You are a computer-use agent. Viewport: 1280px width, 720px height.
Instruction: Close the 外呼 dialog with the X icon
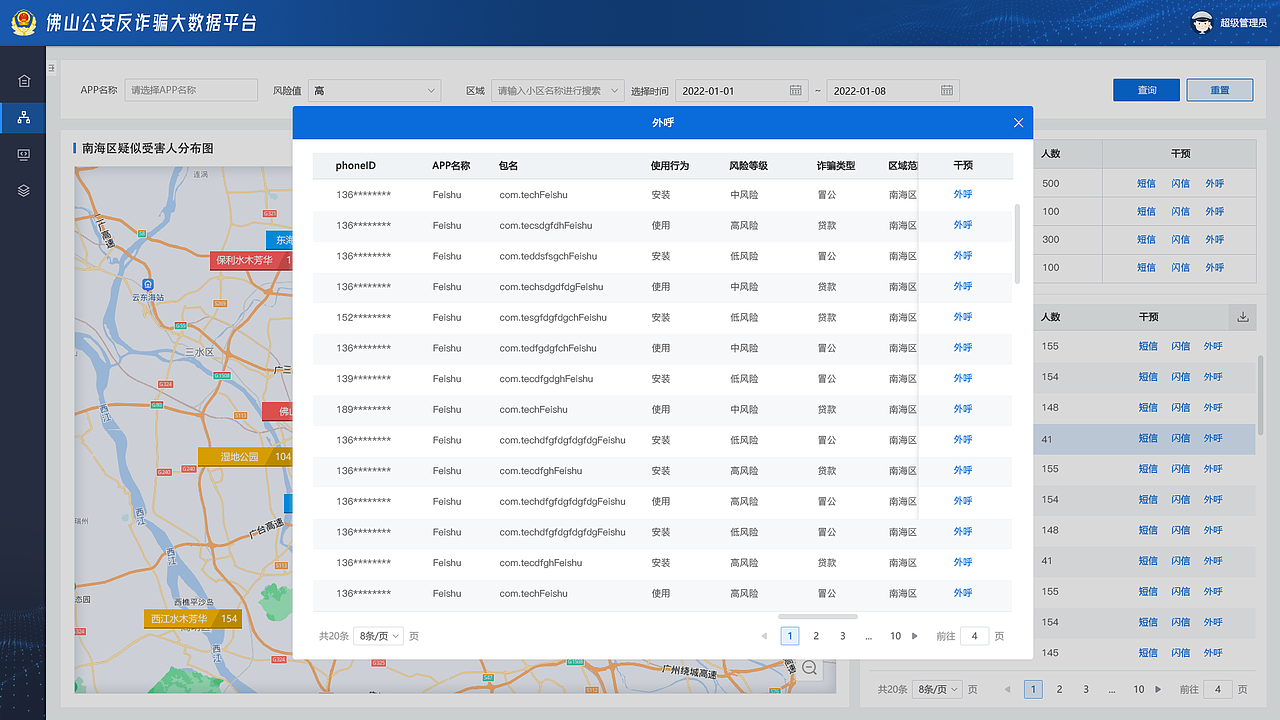1018,123
